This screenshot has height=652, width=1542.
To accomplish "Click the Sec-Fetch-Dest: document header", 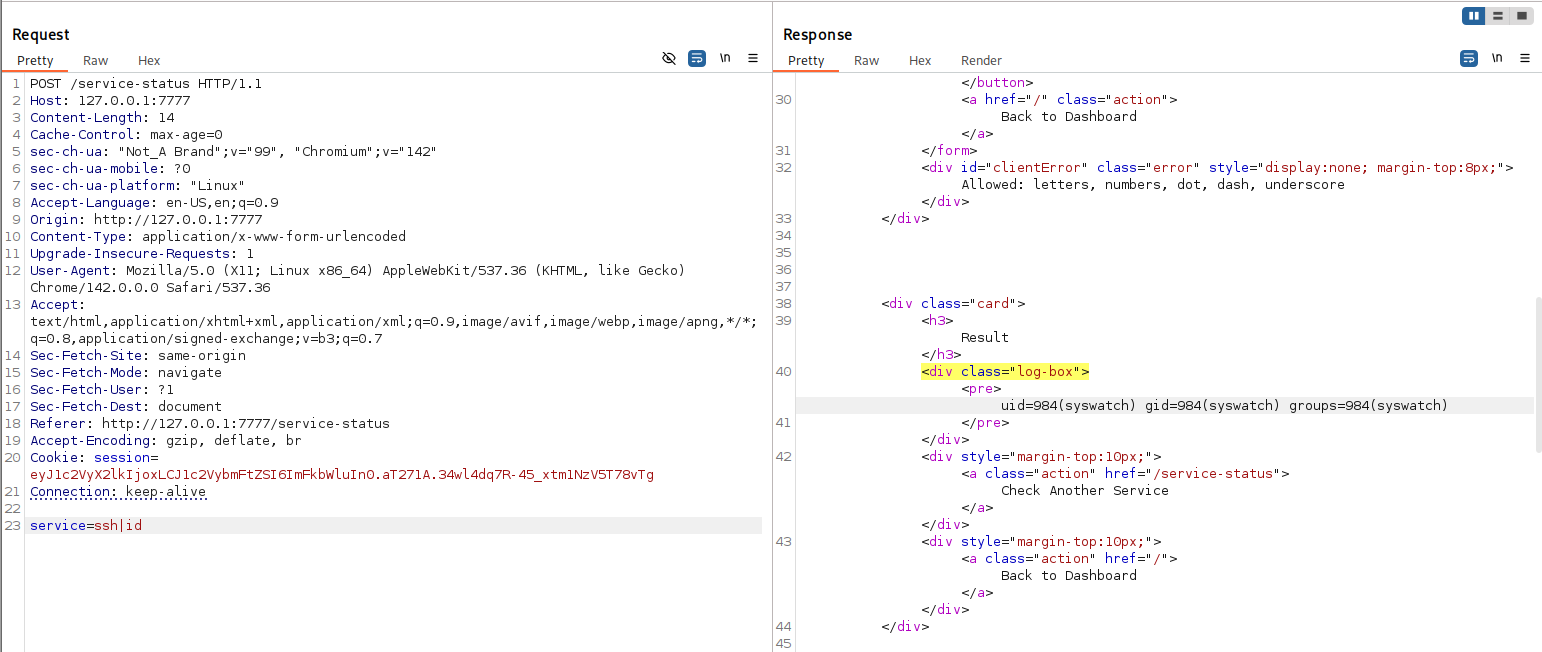I will tap(126, 407).
